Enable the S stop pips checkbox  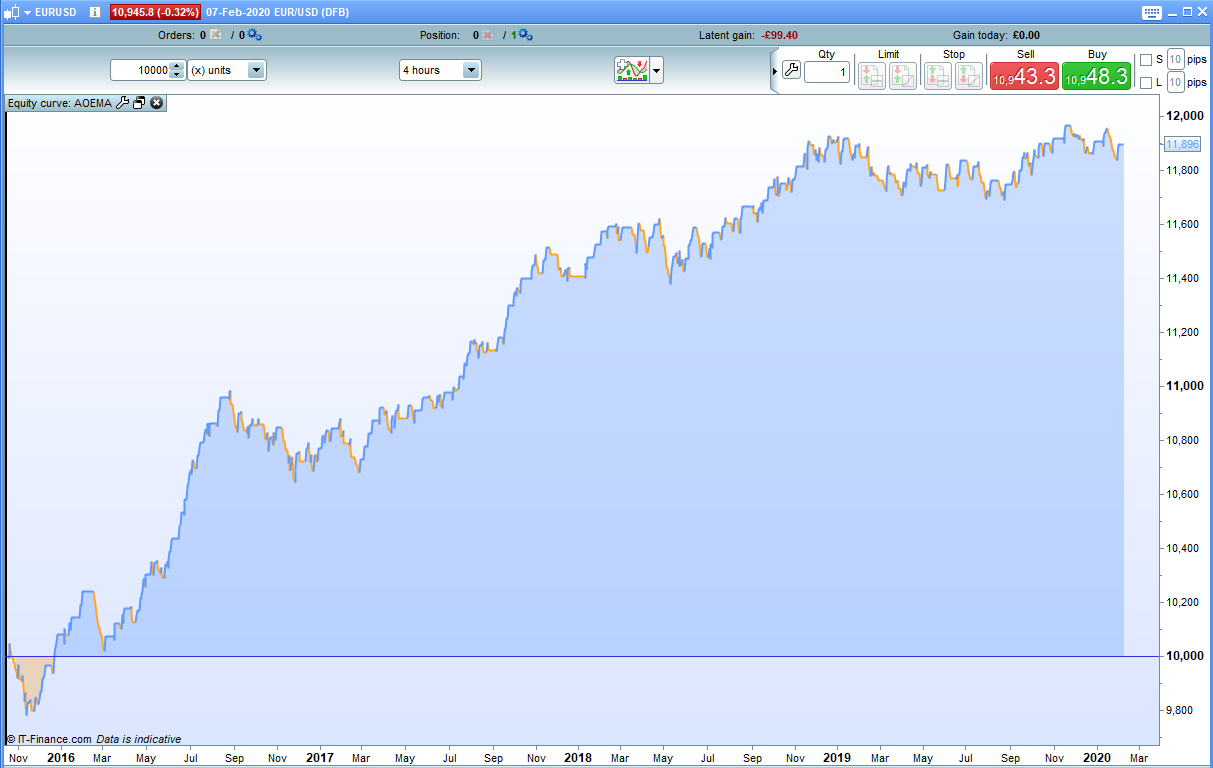(1146, 60)
